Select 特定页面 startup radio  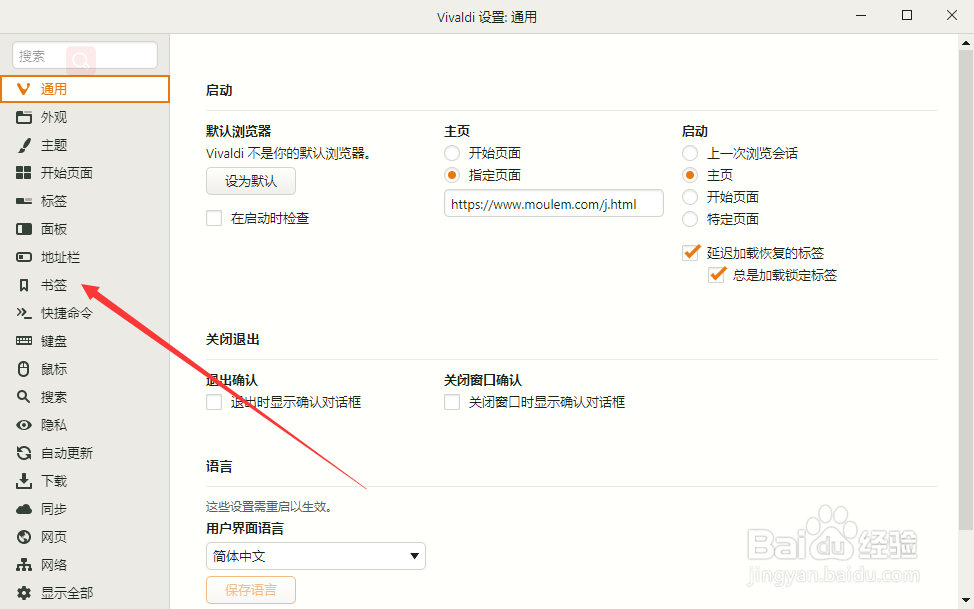690,219
